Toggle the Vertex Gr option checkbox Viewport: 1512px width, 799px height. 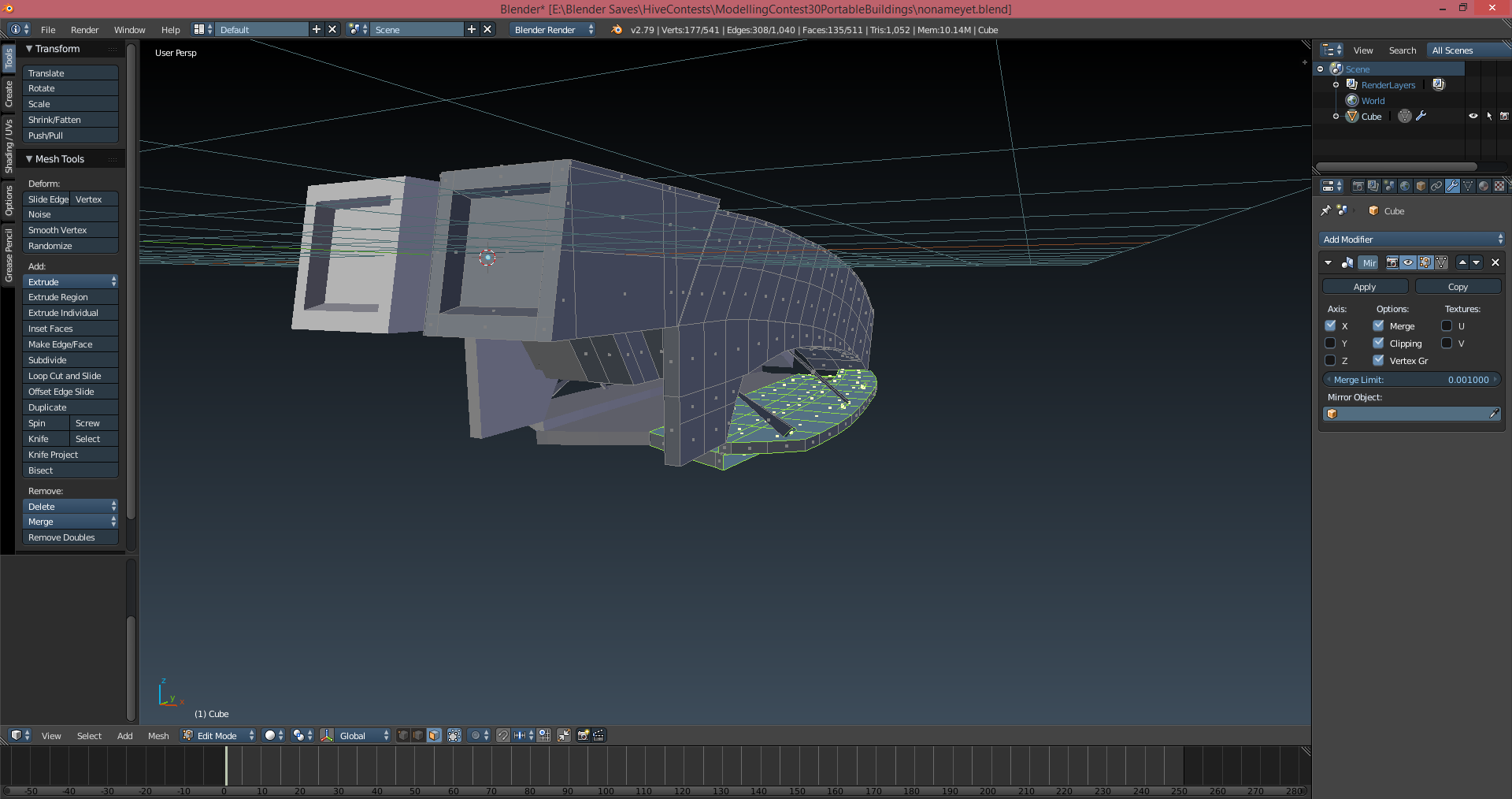1379,360
